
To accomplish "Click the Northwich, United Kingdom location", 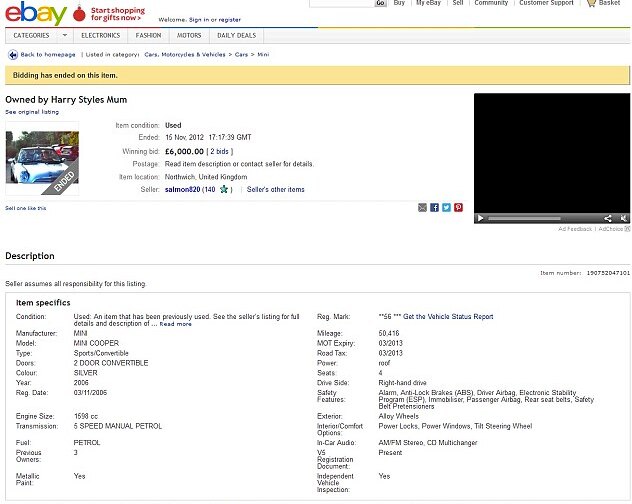I will click(206, 177).
